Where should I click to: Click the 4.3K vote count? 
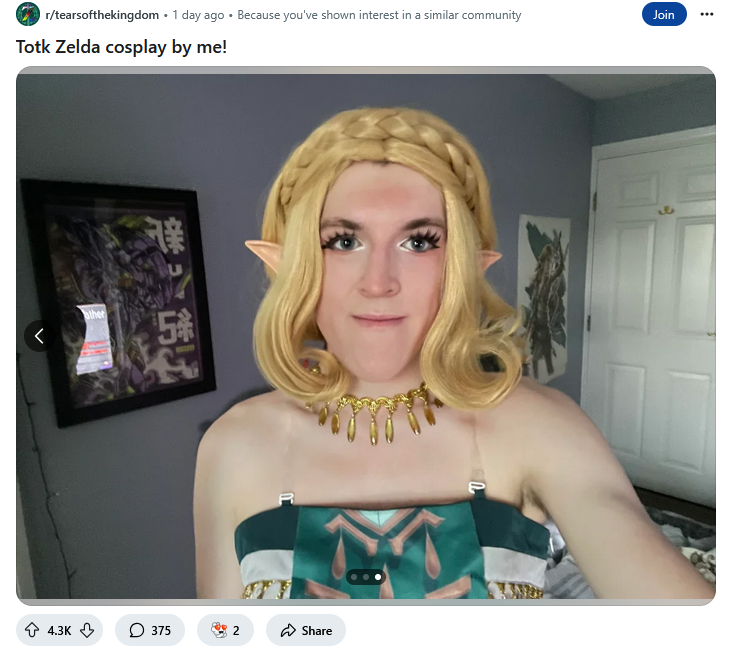point(59,630)
